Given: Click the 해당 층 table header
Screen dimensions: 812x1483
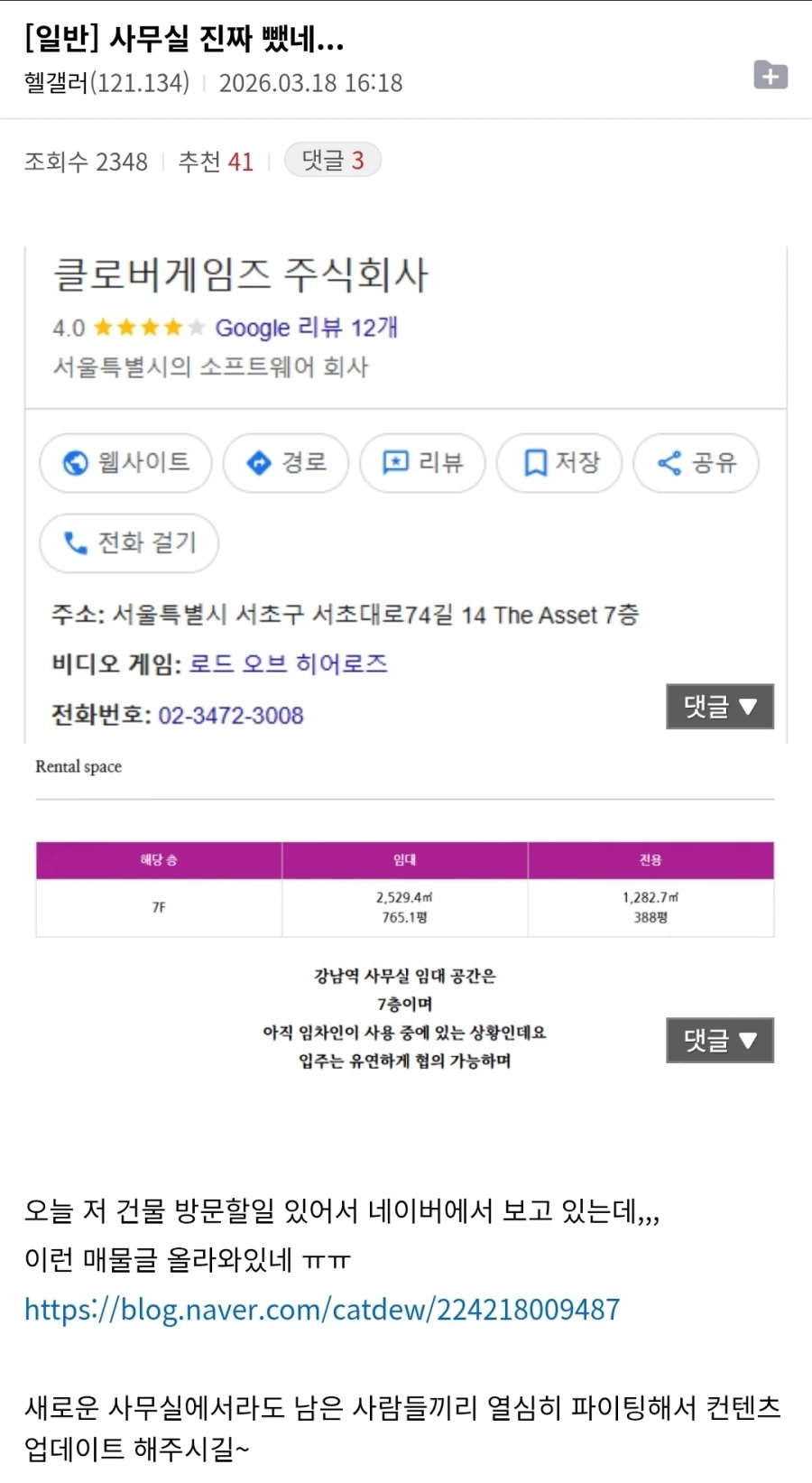Looking at the screenshot, I should click(158, 860).
